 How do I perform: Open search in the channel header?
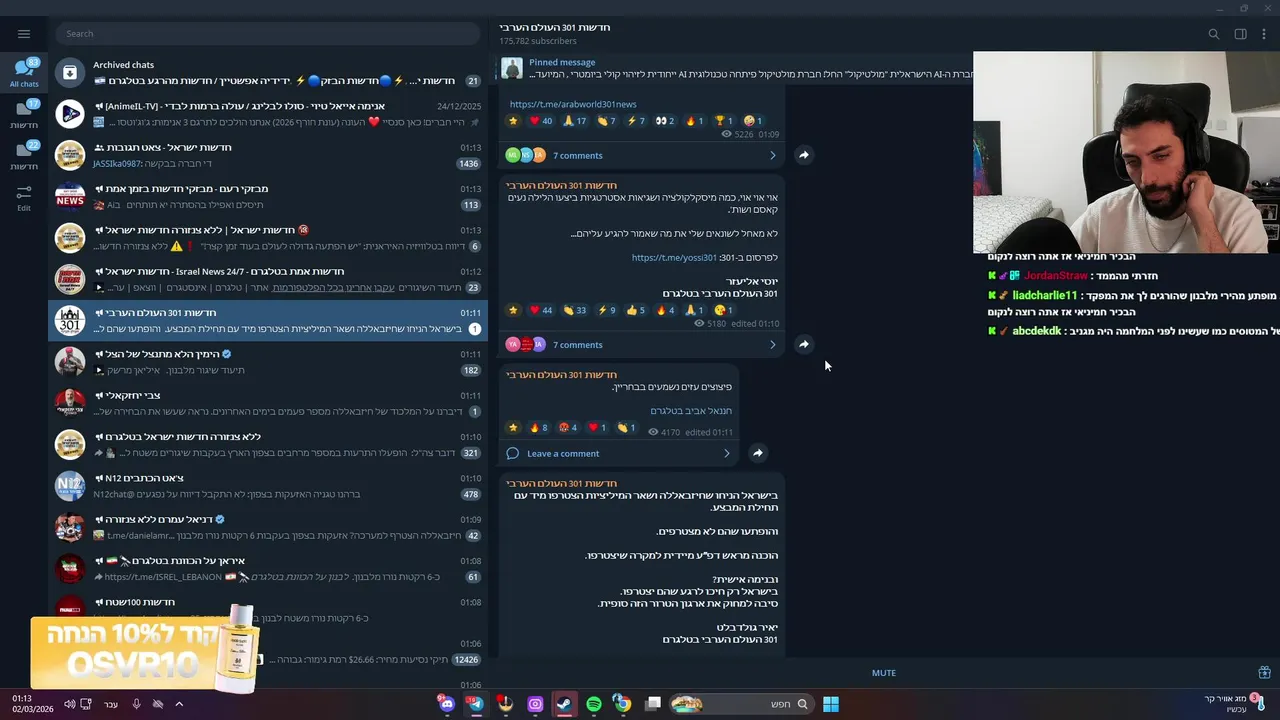(1214, 34)
